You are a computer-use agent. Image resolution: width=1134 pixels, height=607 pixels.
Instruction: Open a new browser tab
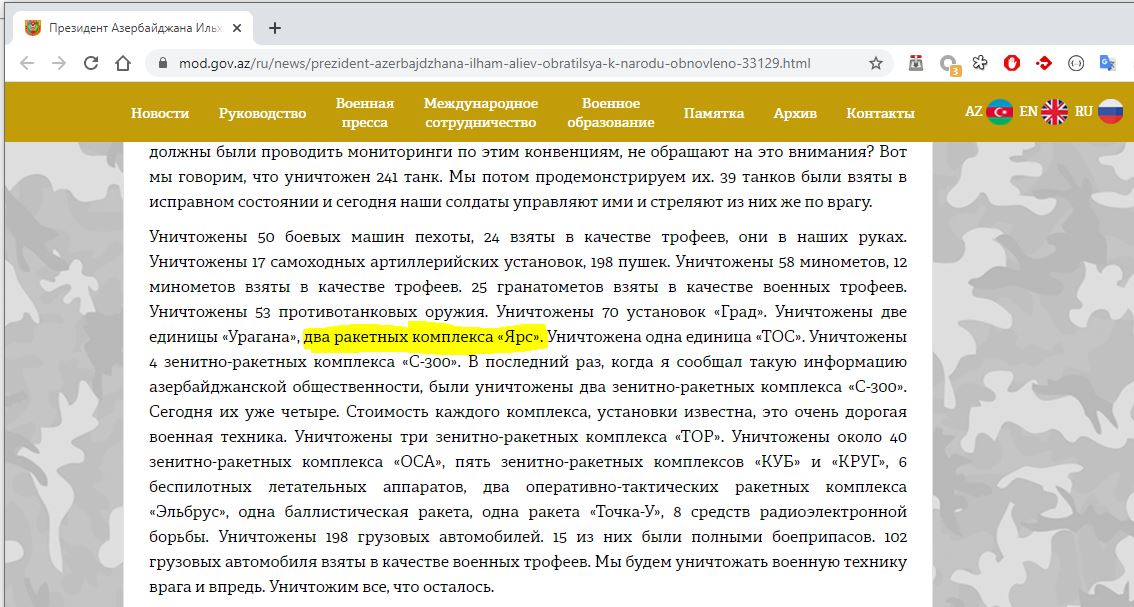click(x=274, y=28)
